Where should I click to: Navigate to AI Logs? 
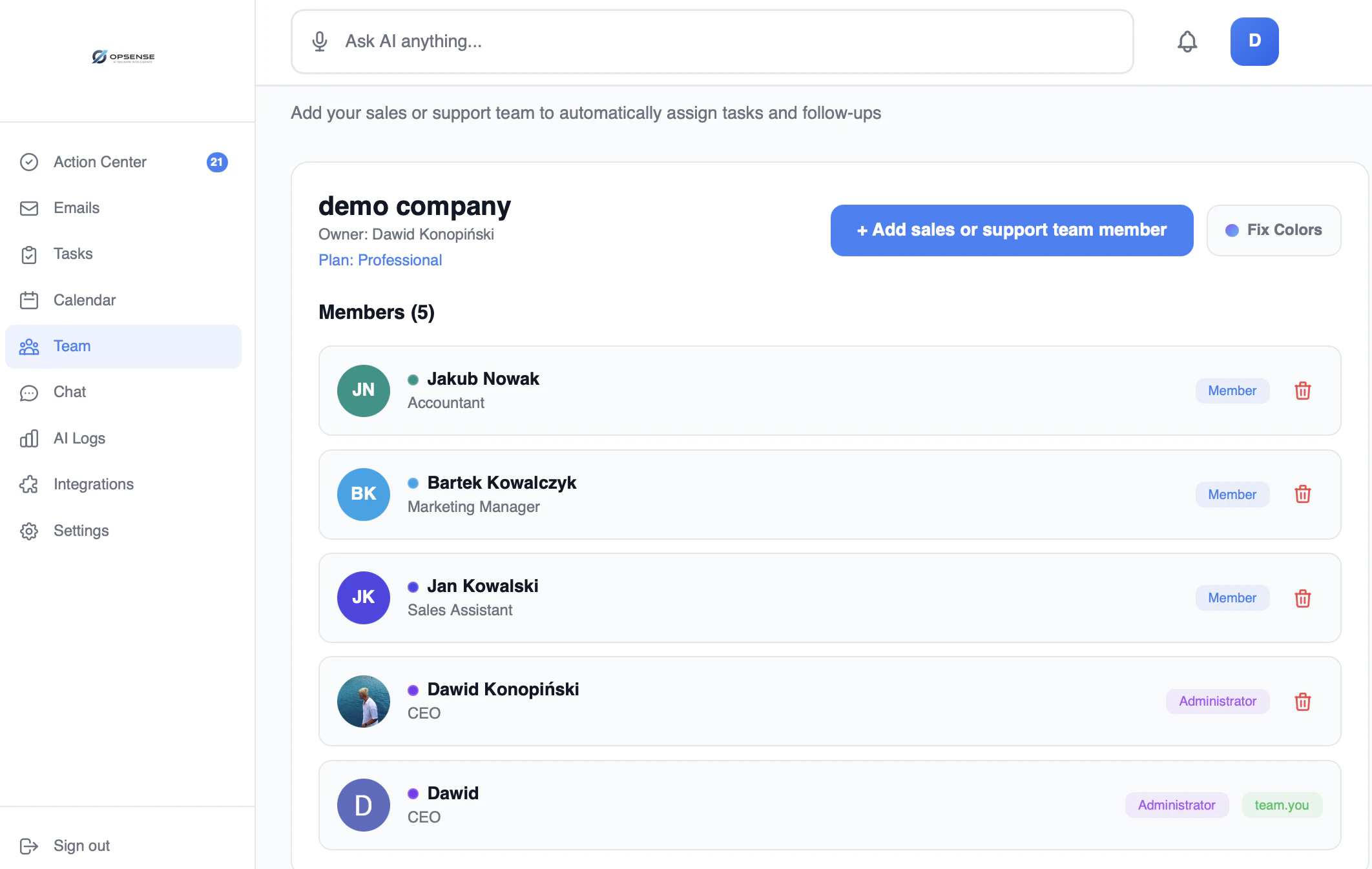click(79, 438)
